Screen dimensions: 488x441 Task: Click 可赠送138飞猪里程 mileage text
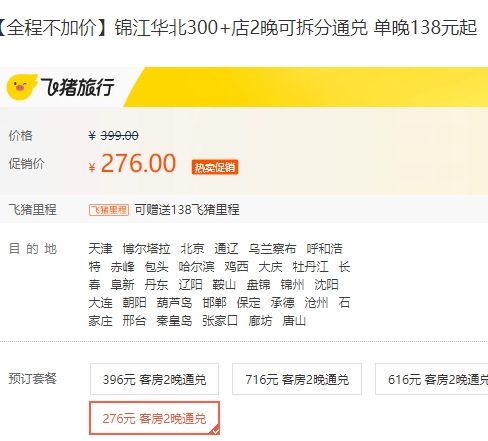[187, 210]
